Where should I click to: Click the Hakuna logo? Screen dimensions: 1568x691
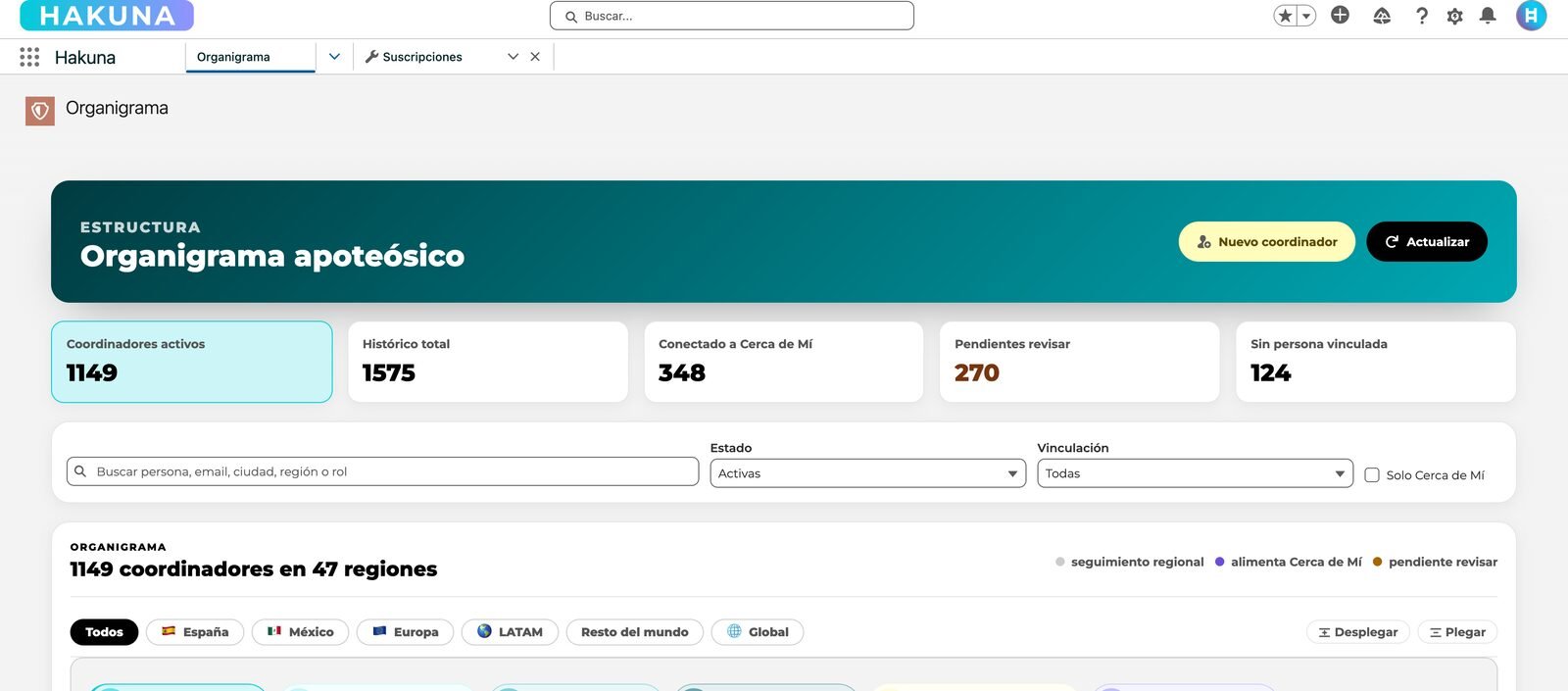click(107, 16)
